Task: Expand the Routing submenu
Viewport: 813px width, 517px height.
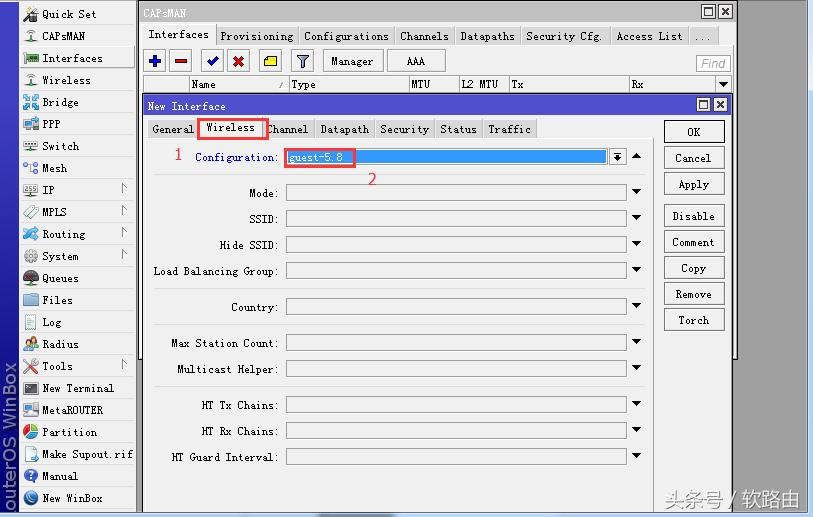Action: coord(124,232)
